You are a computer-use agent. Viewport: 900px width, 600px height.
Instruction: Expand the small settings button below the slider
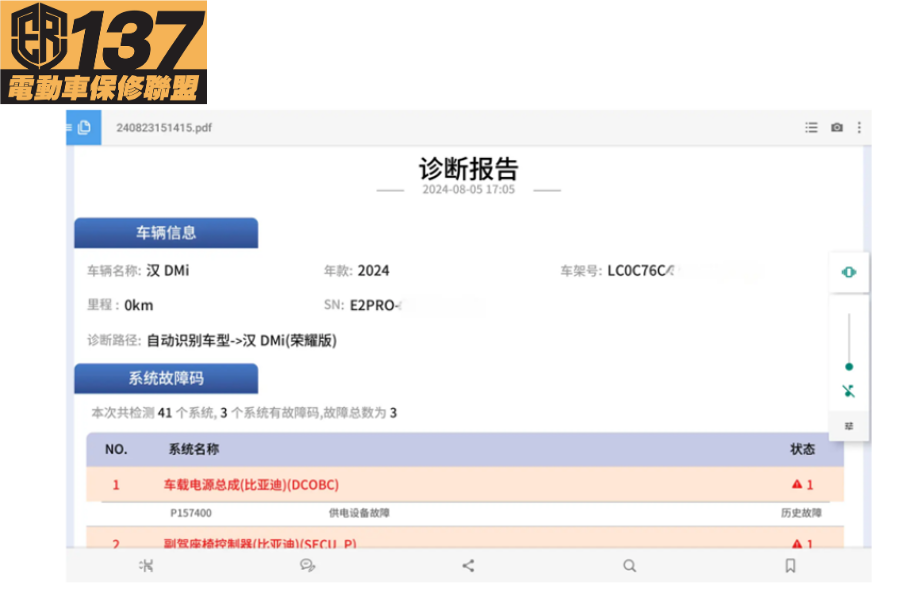pos(849,426)
